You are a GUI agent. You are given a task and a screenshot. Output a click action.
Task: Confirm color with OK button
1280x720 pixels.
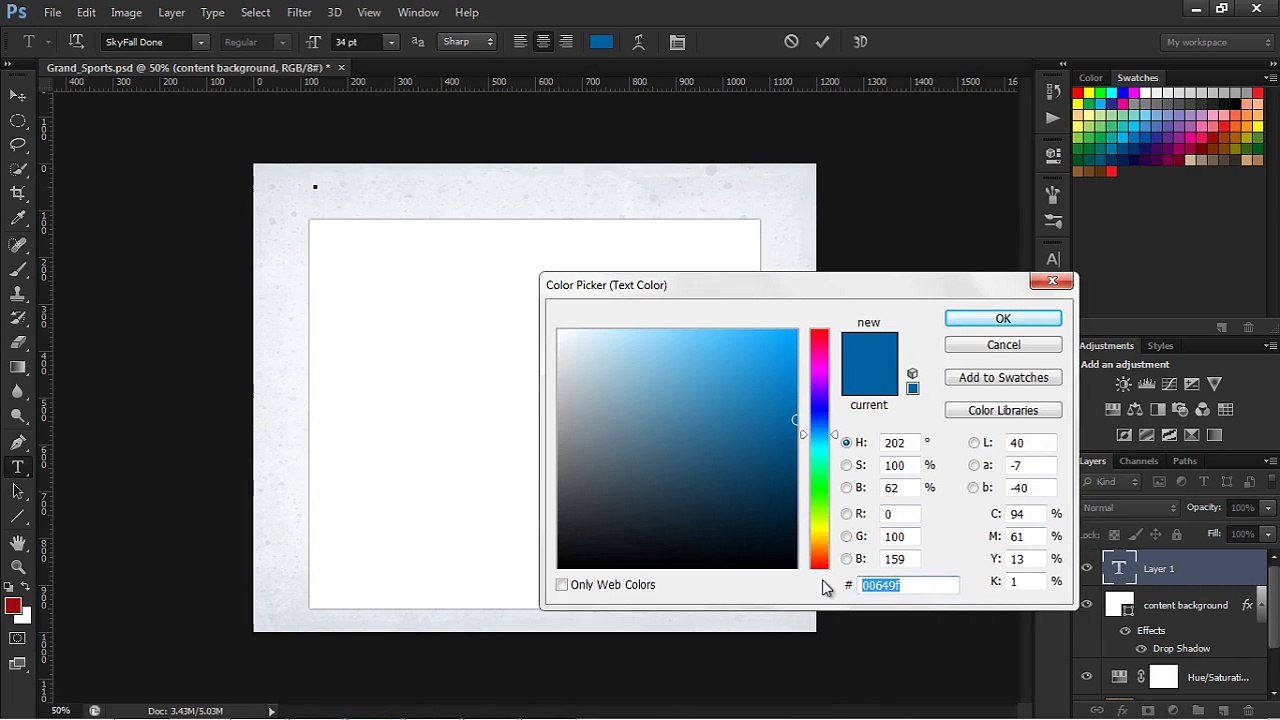tap(1003, 319)
